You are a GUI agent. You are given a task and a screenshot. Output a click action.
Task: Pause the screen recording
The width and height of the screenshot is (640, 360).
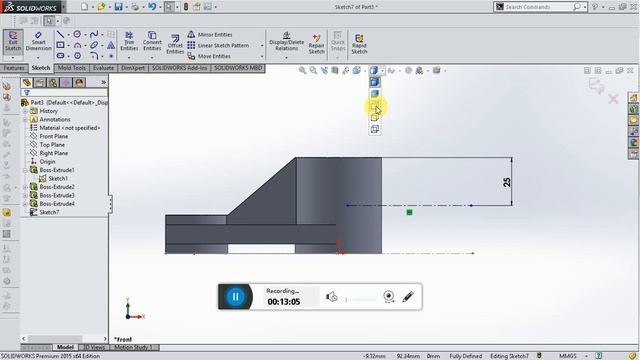pyautogui.click(x=235, y=297)
